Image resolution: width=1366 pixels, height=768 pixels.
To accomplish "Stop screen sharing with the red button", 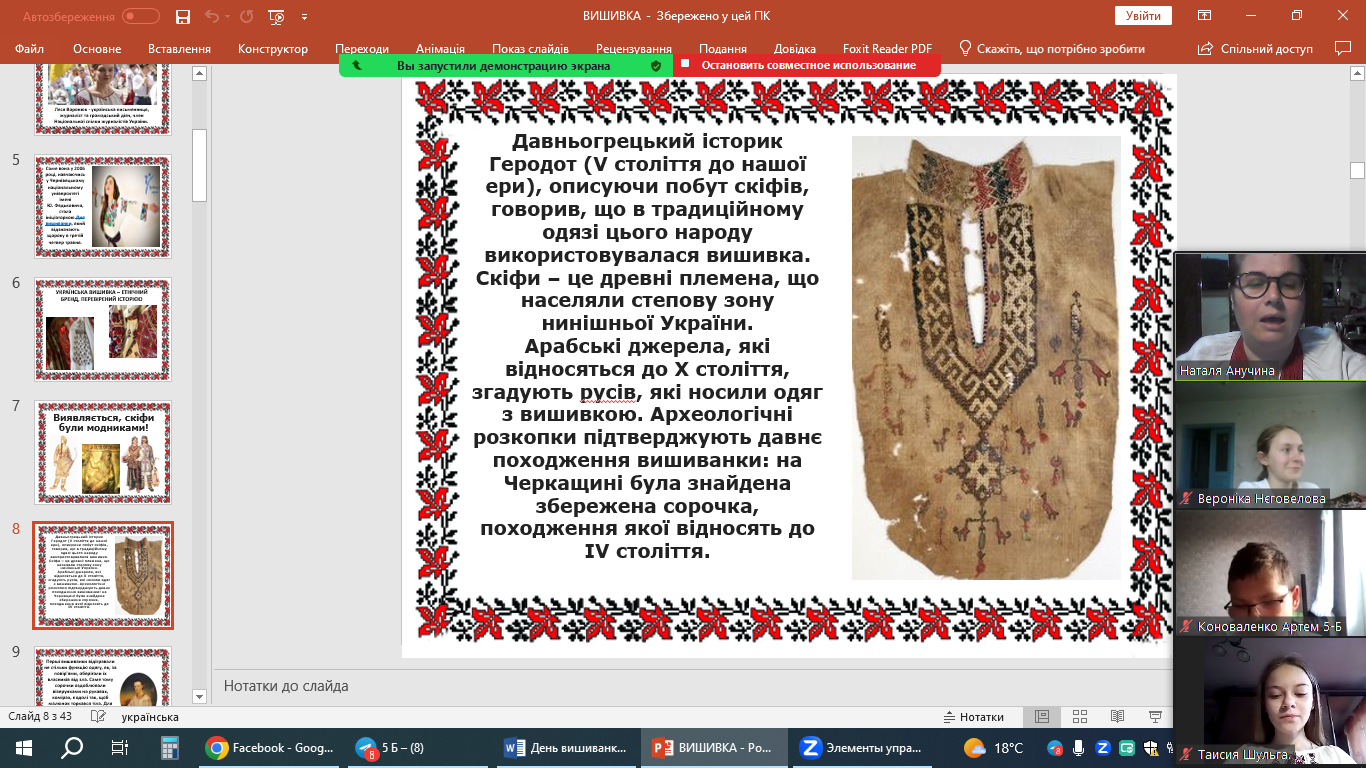I will click(807, 65).
